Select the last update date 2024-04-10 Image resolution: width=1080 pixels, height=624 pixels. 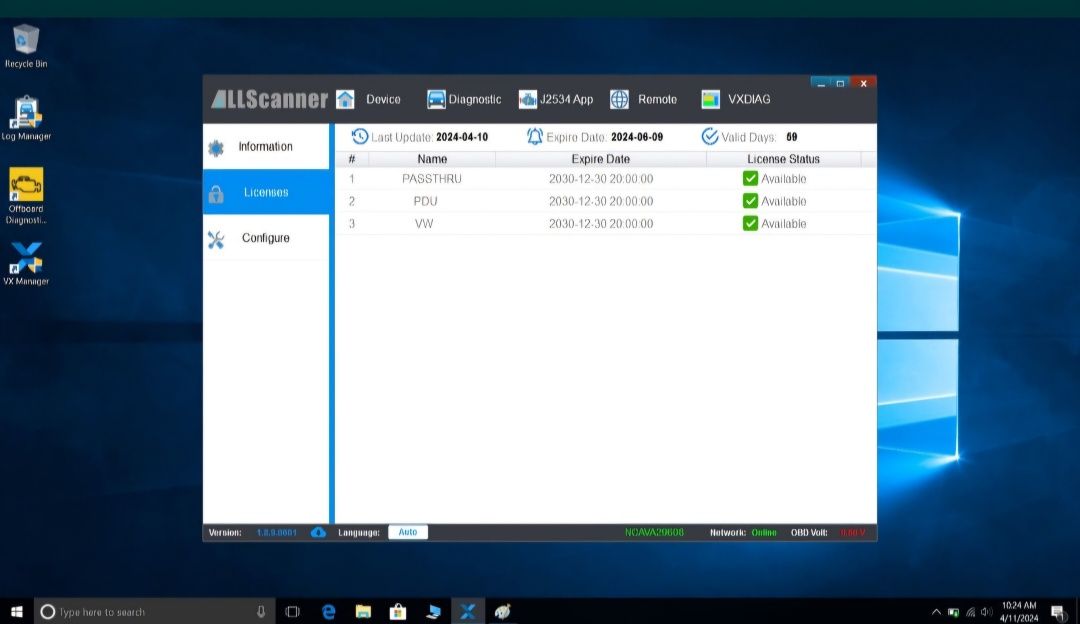click(x=462, y=137)
